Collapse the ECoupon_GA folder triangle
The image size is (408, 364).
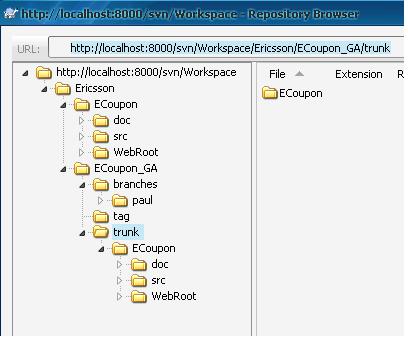63,169
